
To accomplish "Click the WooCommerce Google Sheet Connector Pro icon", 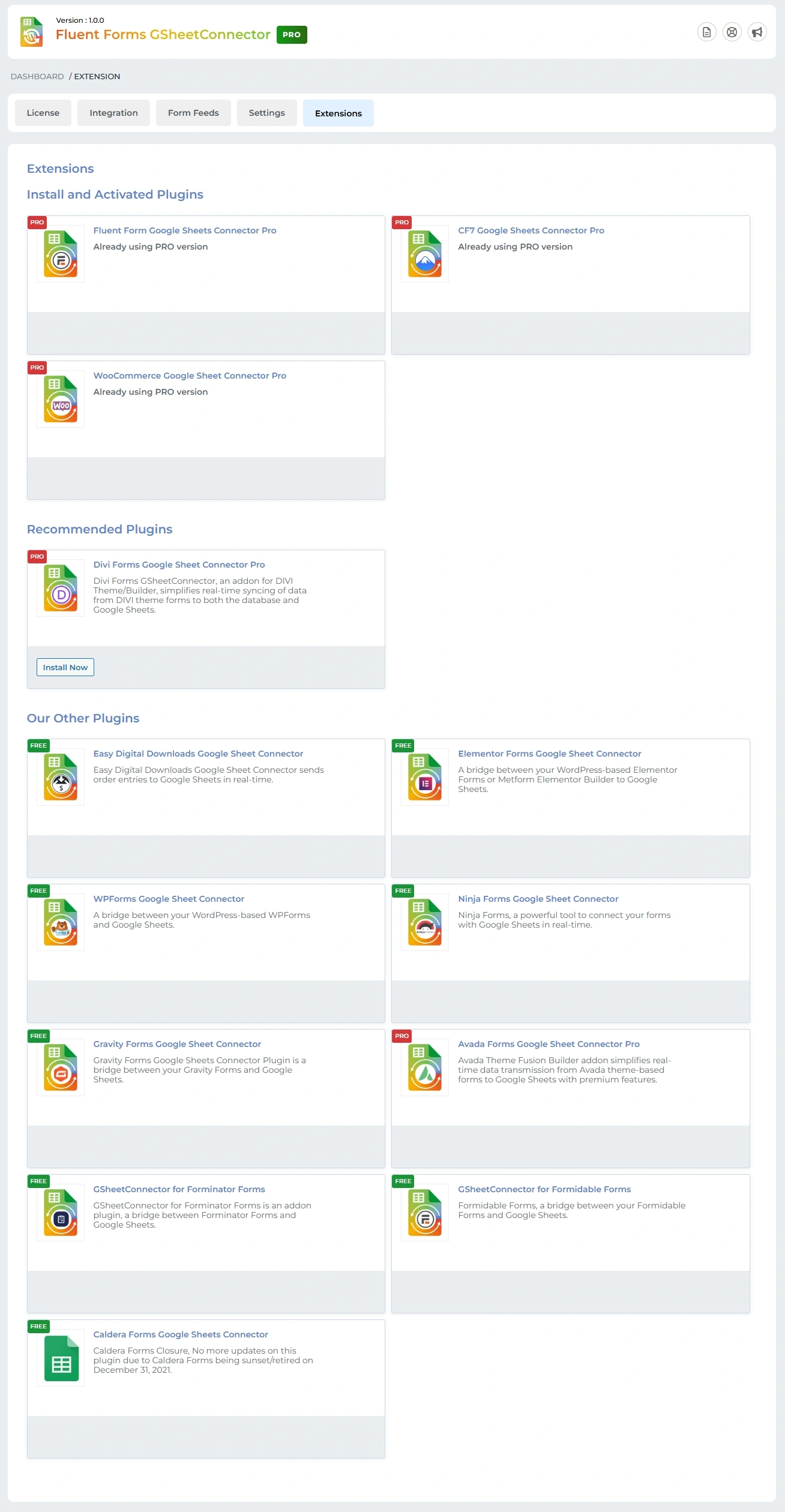I will [61, 399].
